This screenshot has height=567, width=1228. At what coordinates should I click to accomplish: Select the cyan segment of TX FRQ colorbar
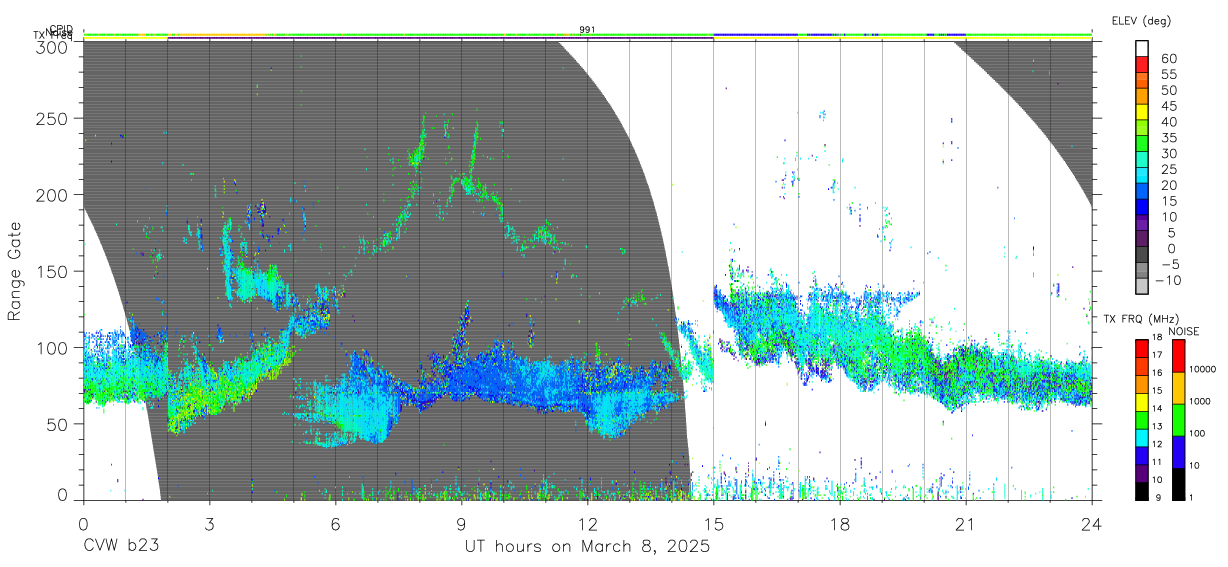pos(1142,440)
